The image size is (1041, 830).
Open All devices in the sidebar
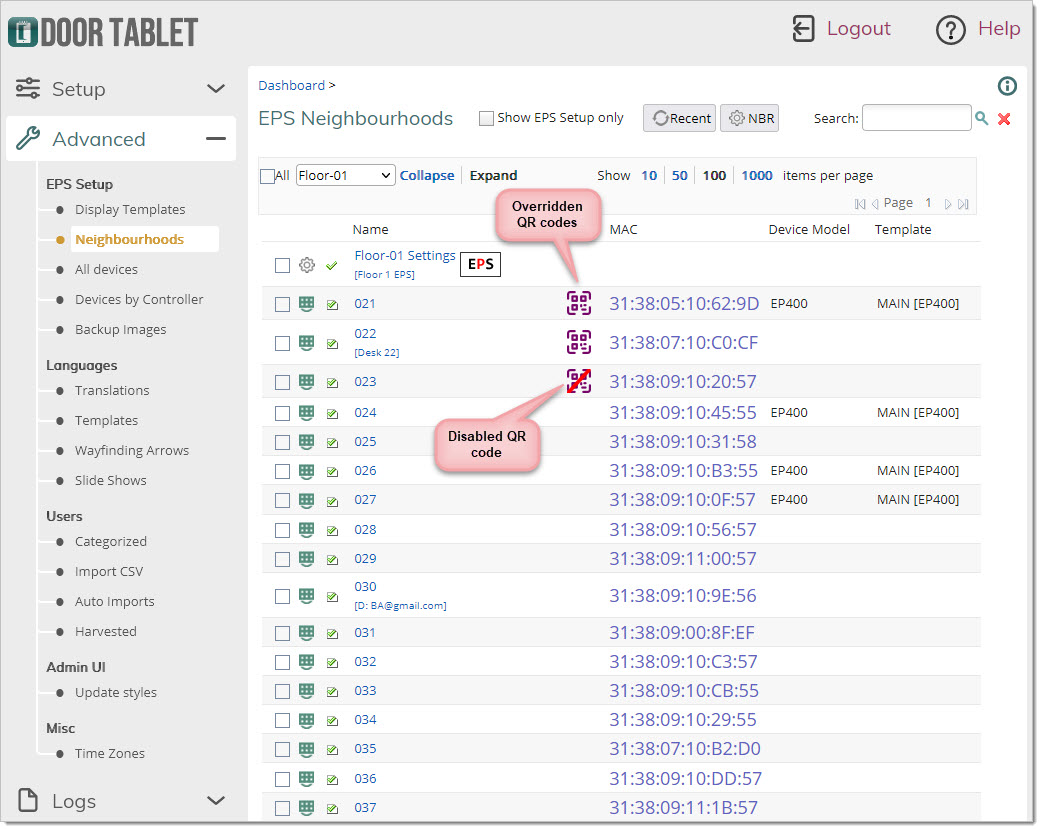106,269
